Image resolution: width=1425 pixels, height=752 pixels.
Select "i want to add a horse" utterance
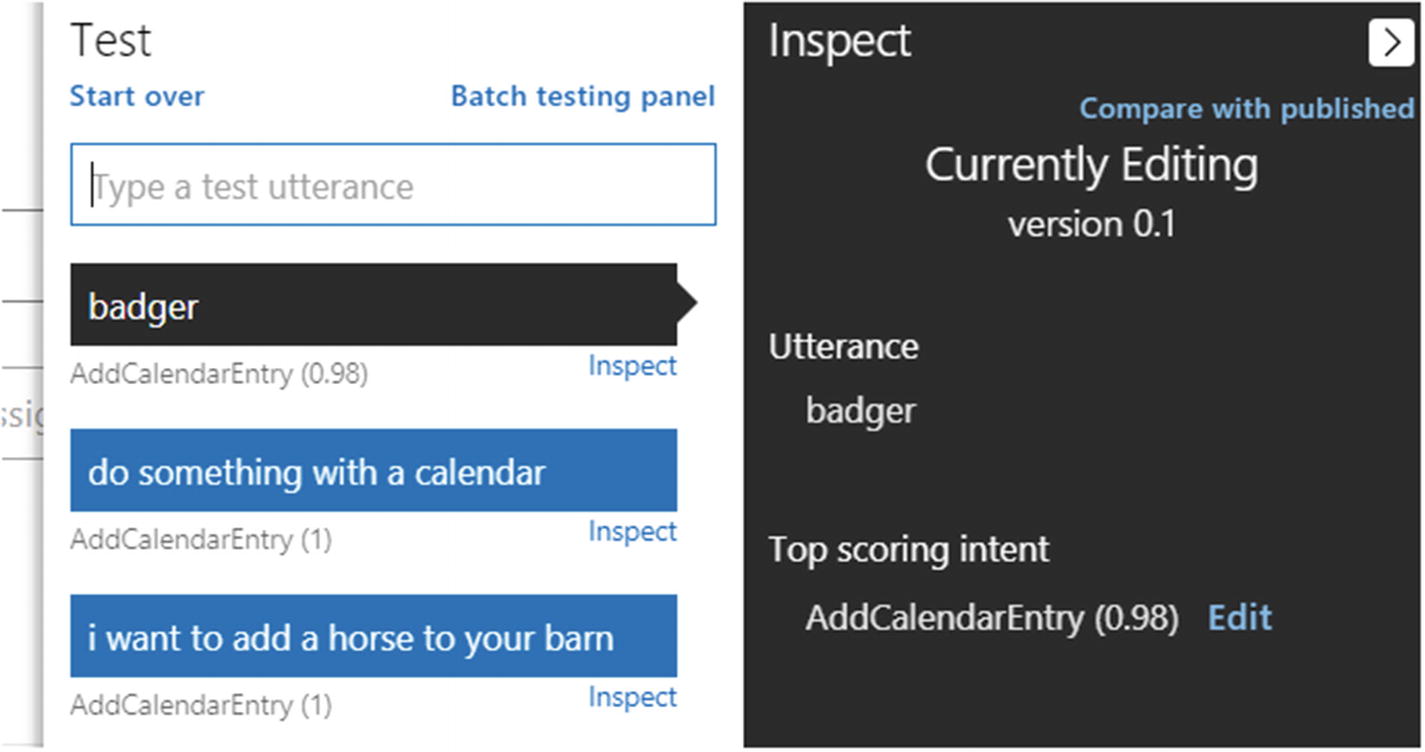coord(373,637)
